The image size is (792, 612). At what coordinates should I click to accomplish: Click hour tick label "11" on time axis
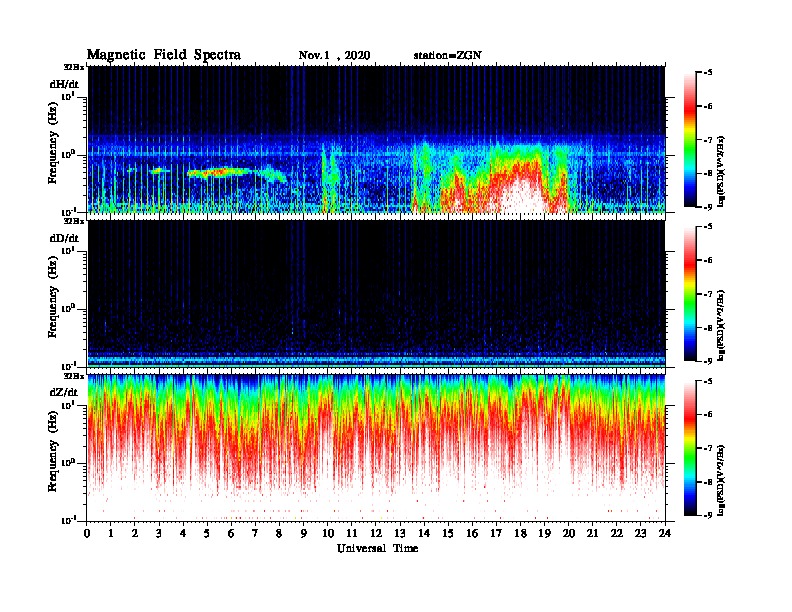(x=352, y=533)
